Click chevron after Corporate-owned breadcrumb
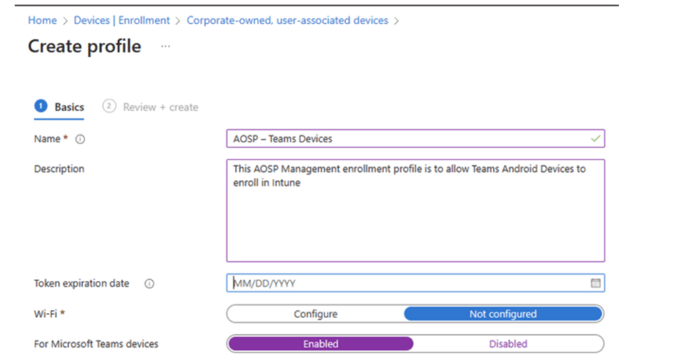687x361 pixels. click(x=397, y=21)
